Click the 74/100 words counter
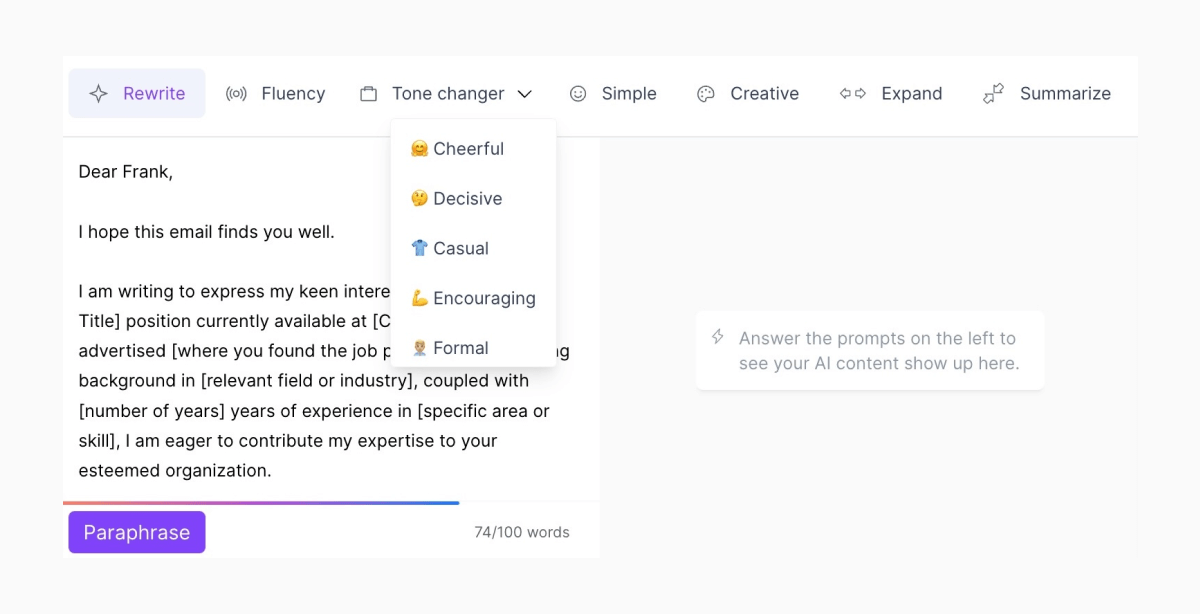The height and width of the screenshot is (614, 1200). [x=522, y=532]
